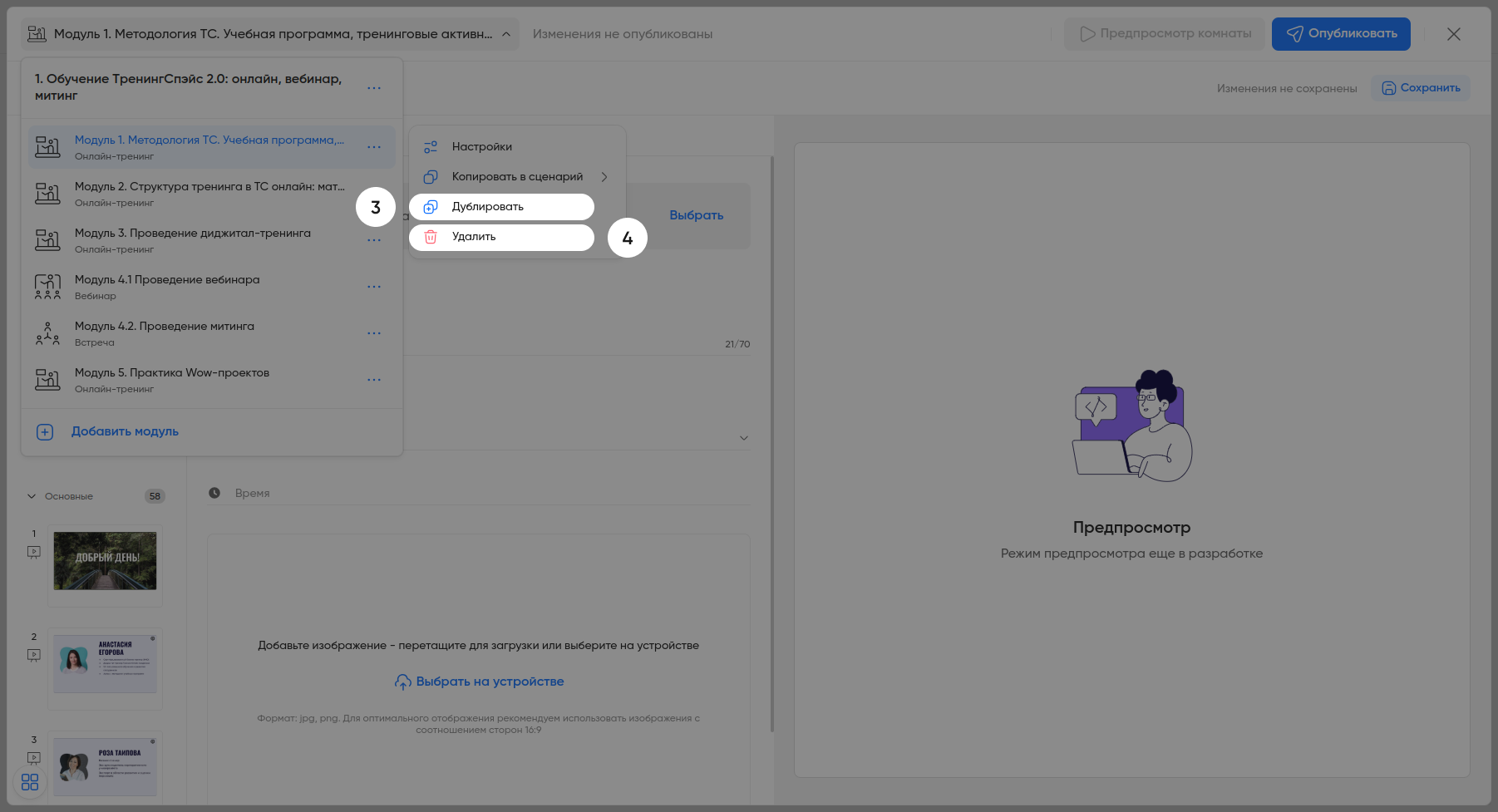Click the plus icon beside Добавить модуль
Viewport: 1498px width, 812px height.
45,432
